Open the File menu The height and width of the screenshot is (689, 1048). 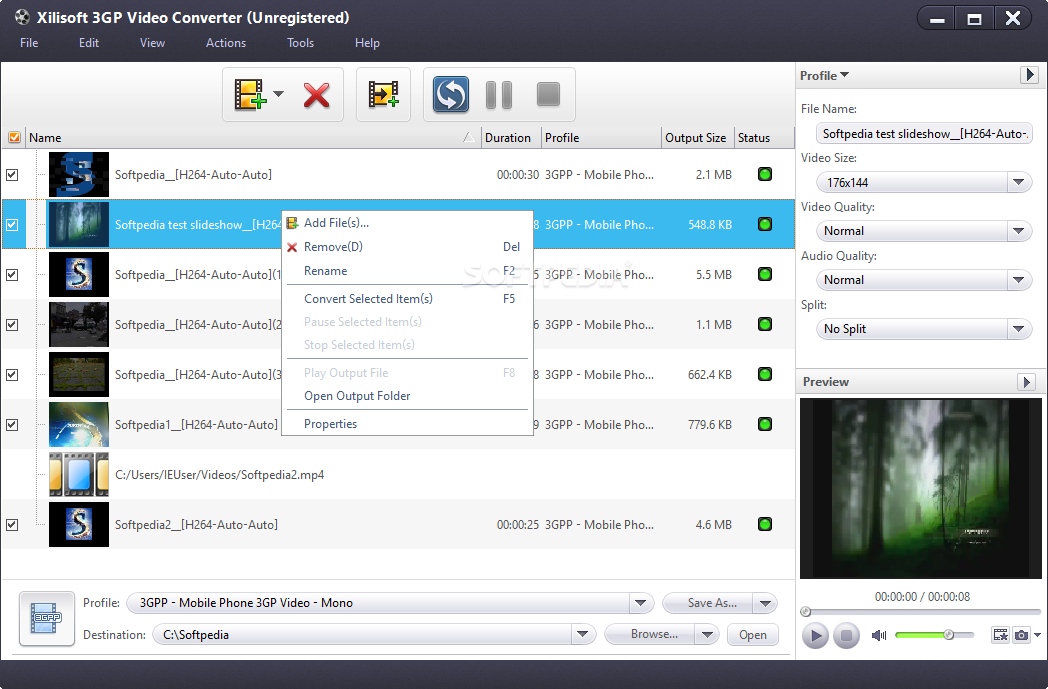(29, 43)
